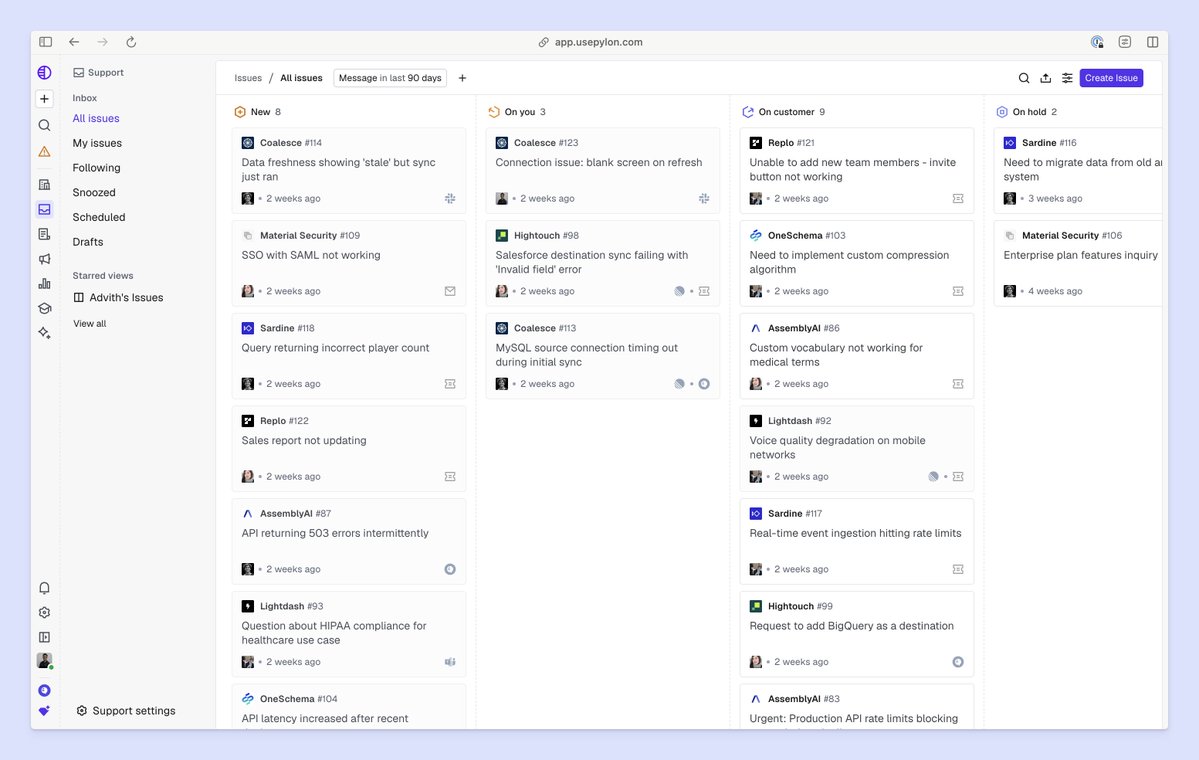Open Advith's Issues starred view
This screenshot has height=760, width=1199.
point(119,298)
